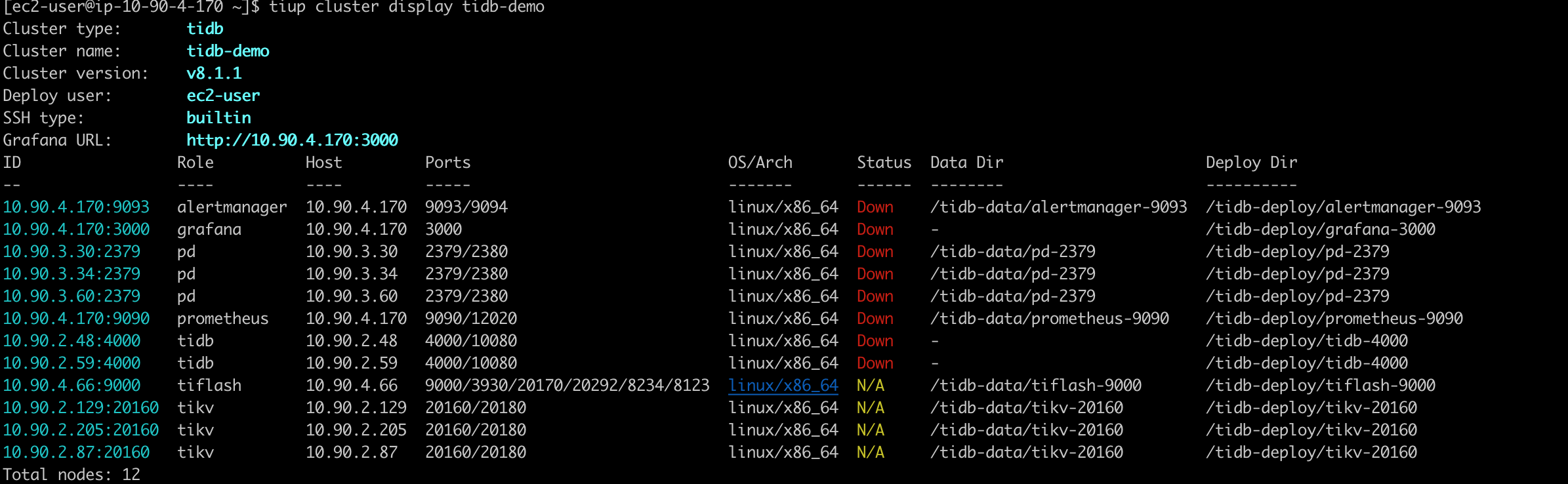The width and height of the screenshot is (1568, 484).
Task: Open the Grafana URL http://10.90.4.170:3000
Action: [x=292, y=140]
